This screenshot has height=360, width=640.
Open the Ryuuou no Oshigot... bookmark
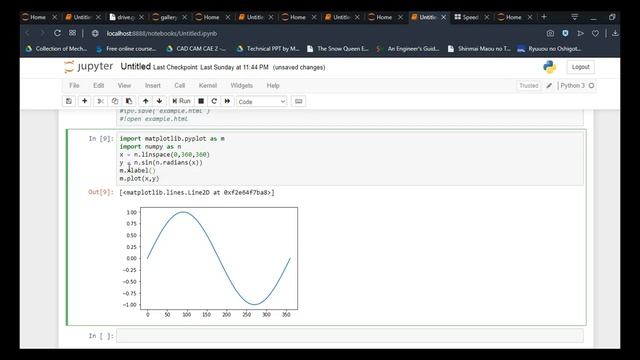(x=549, y=49)
